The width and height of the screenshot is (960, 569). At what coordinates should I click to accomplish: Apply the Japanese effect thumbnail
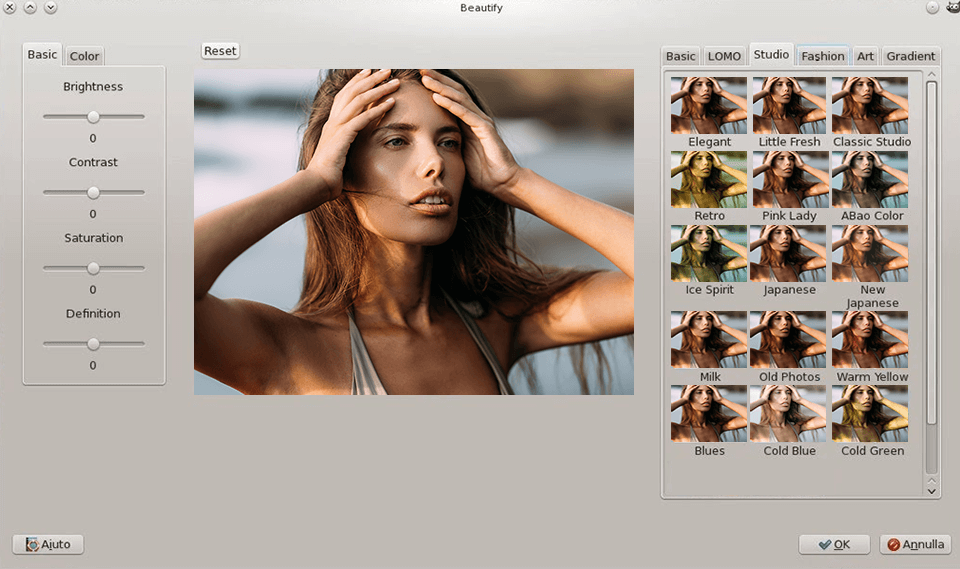click(x=788, y=254)
